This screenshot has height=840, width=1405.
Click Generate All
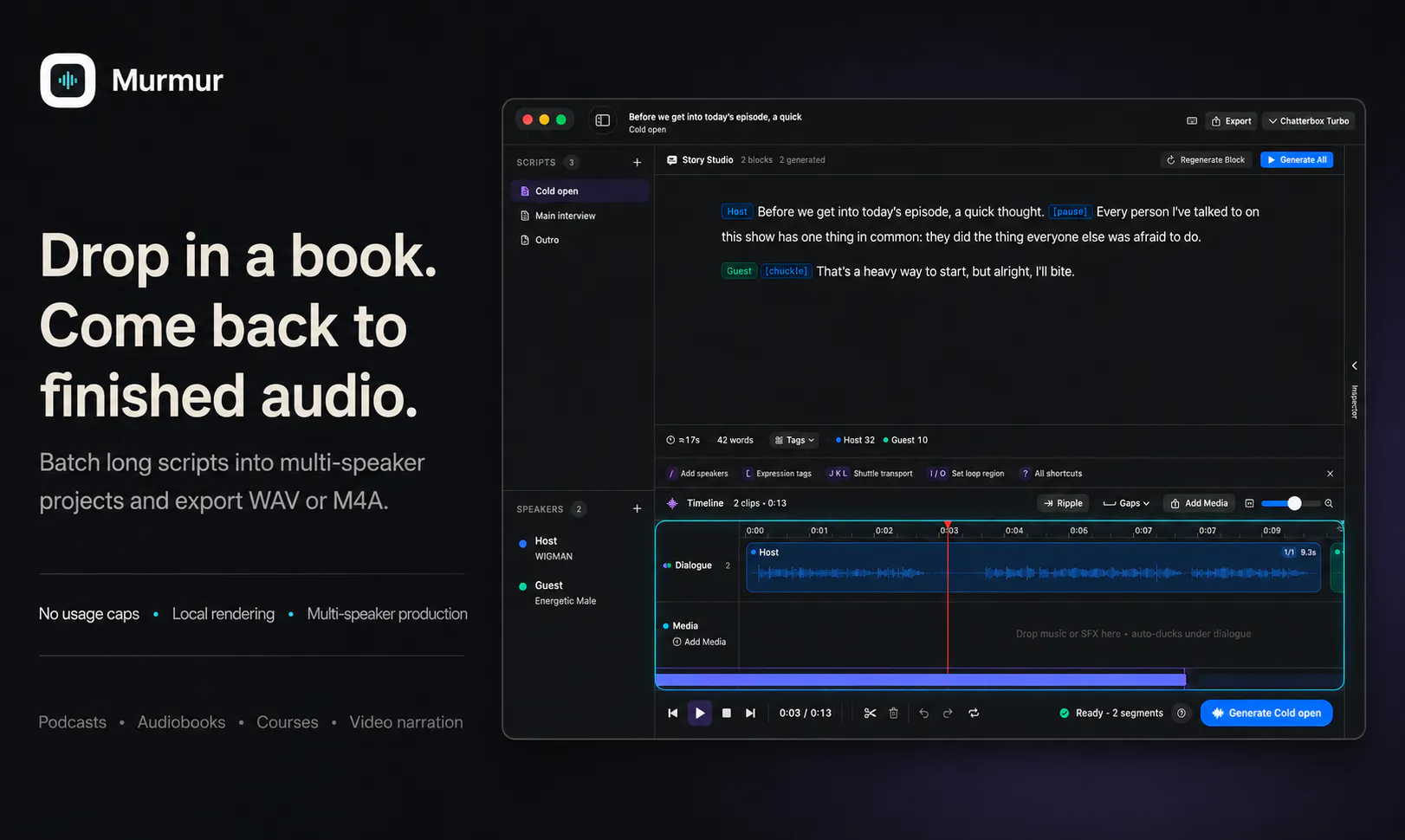tap(1296, 160)
